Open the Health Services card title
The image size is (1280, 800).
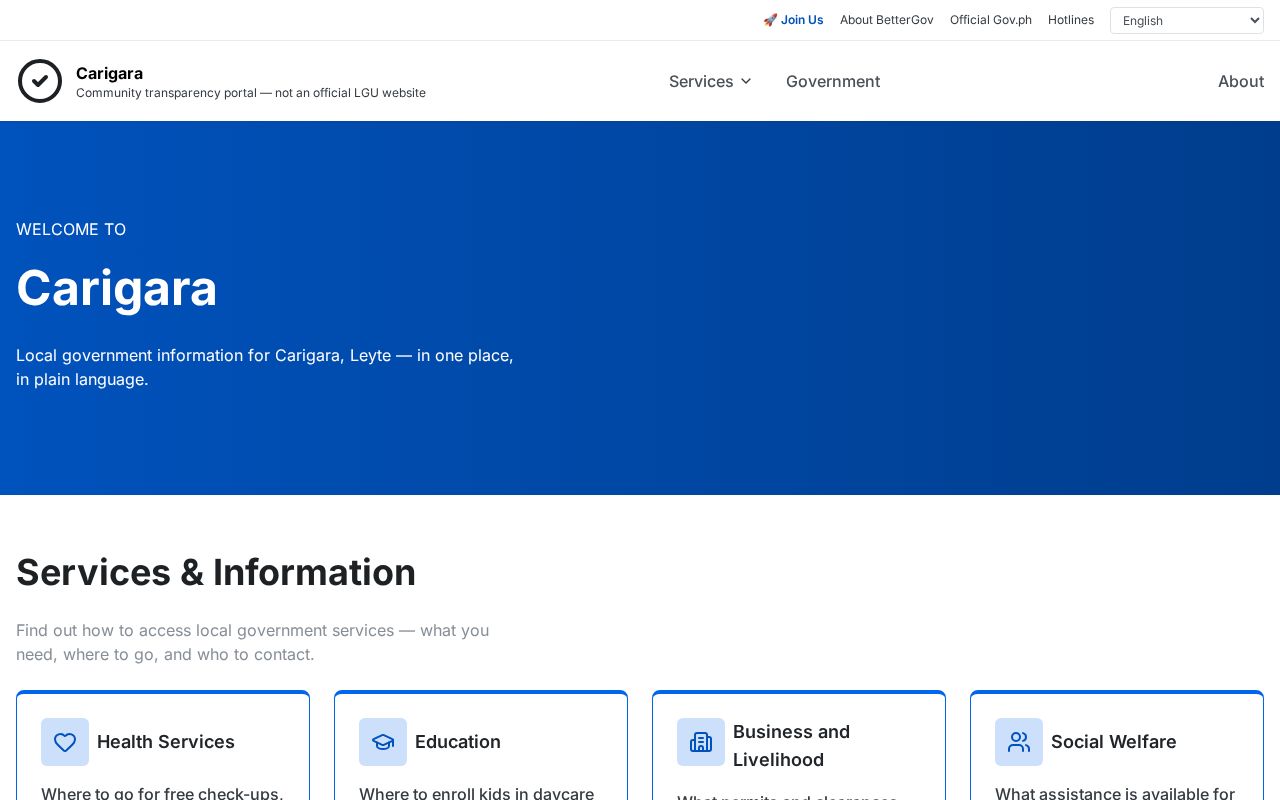(166, 742)
